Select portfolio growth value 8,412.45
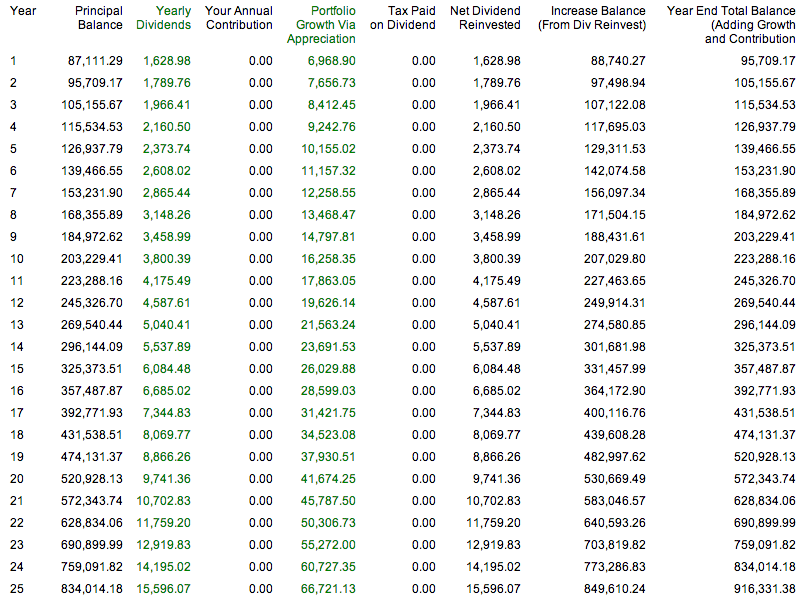 [x=332, y=105]
